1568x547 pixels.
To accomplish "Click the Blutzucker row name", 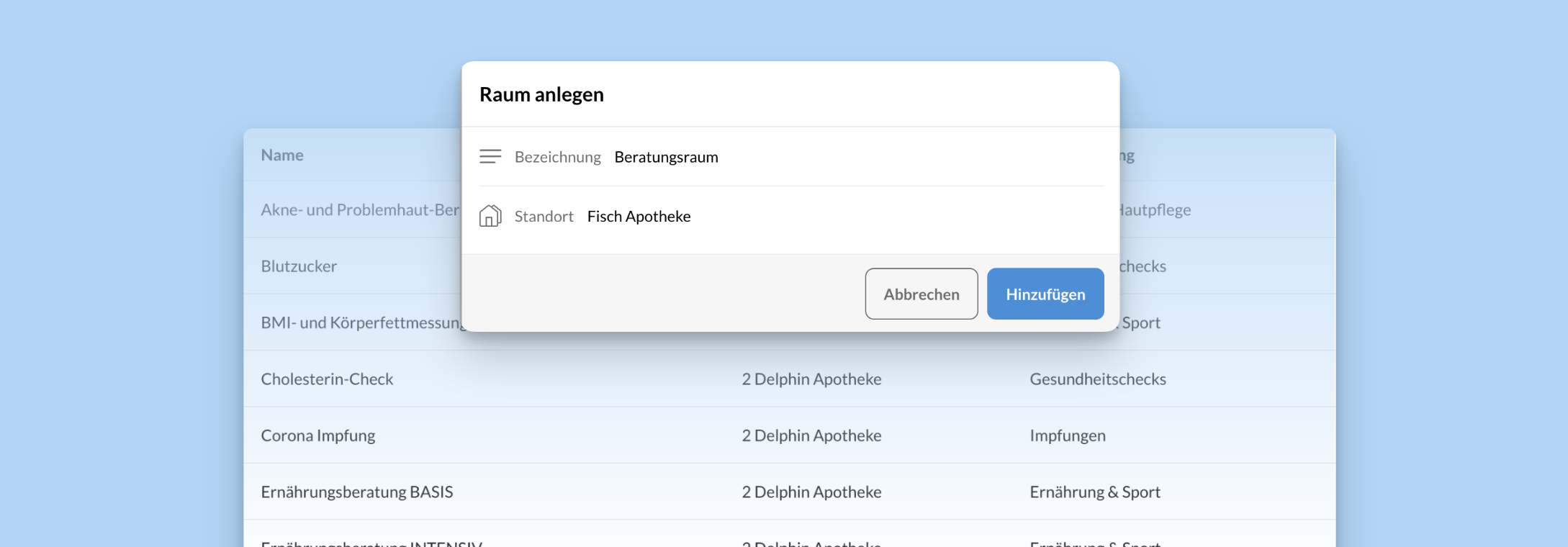I will [299, 266].
